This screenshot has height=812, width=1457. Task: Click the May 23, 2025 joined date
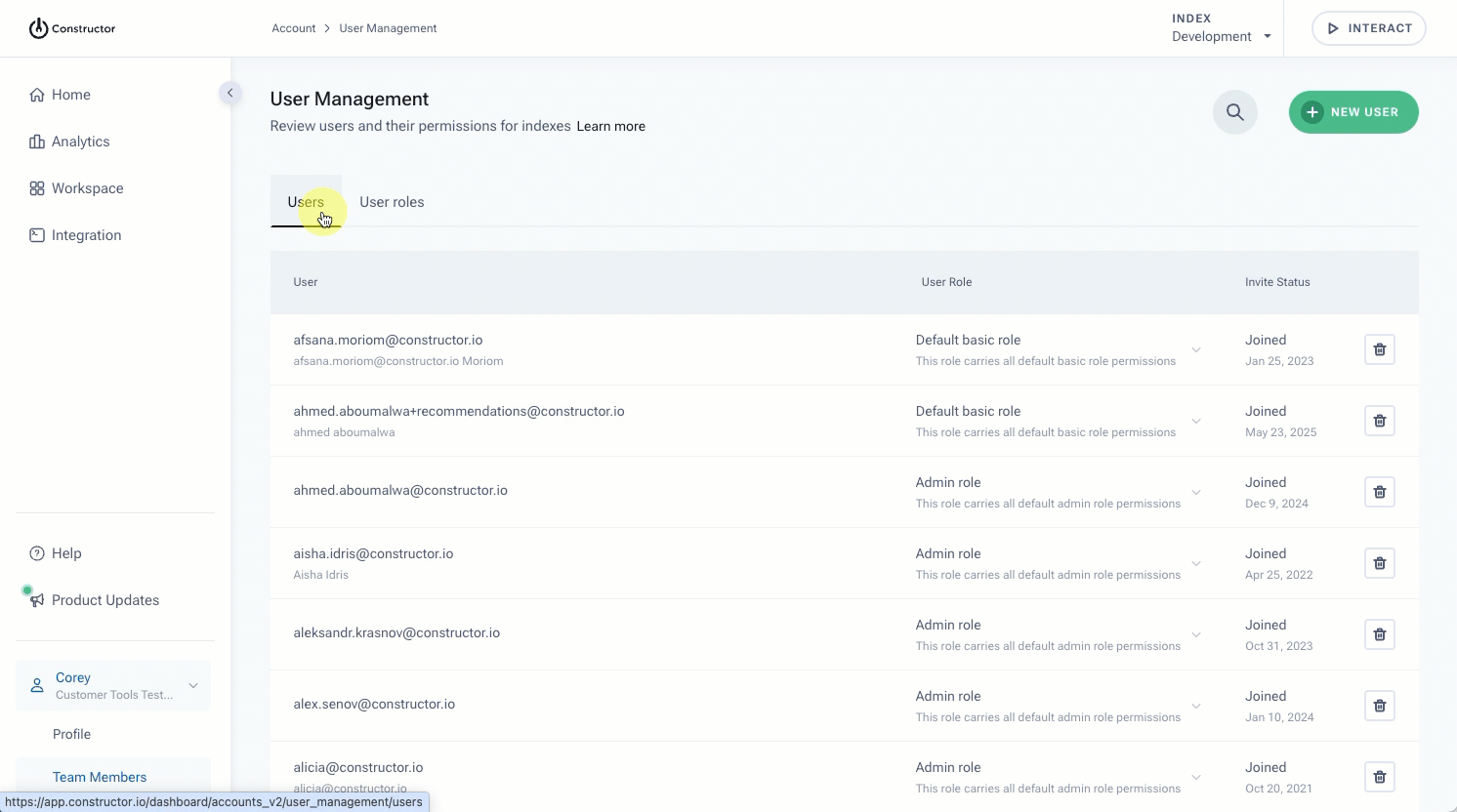coord(1281,432)
